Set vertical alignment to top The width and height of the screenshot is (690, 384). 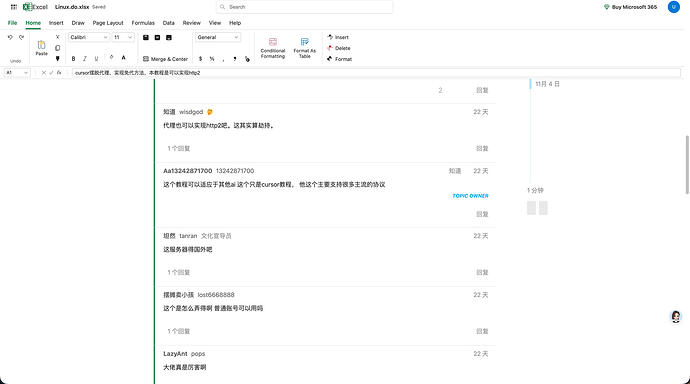coord(146,37)
